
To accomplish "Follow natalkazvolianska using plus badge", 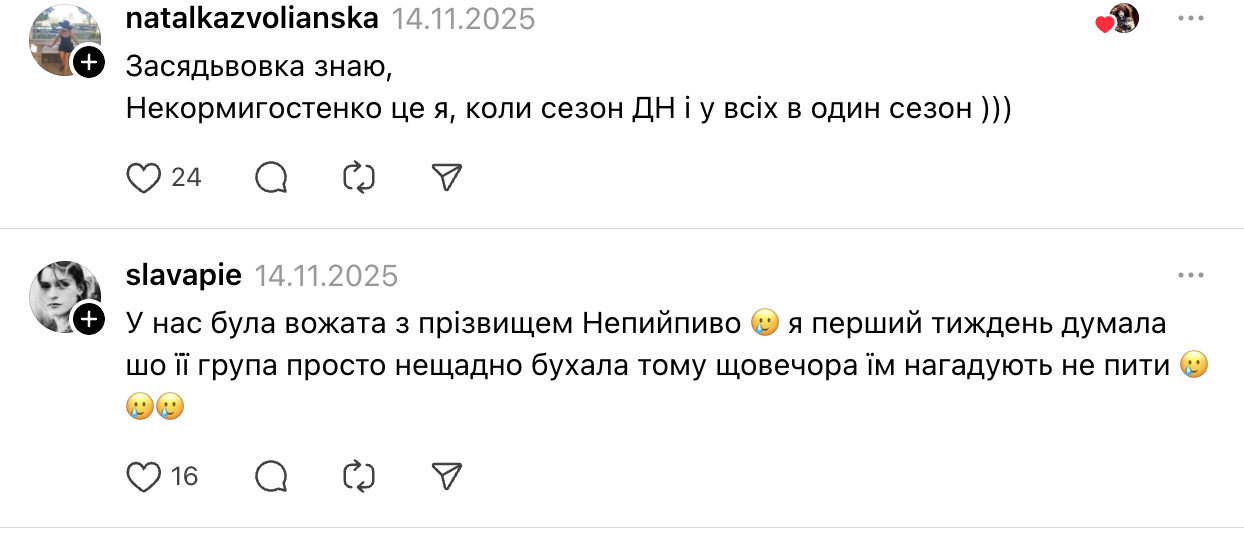I will coord(88,62).
